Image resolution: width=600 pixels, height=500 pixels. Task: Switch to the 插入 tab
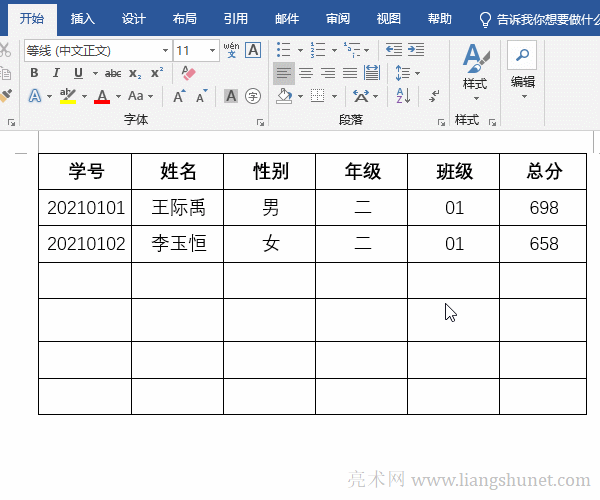[83, 18]
